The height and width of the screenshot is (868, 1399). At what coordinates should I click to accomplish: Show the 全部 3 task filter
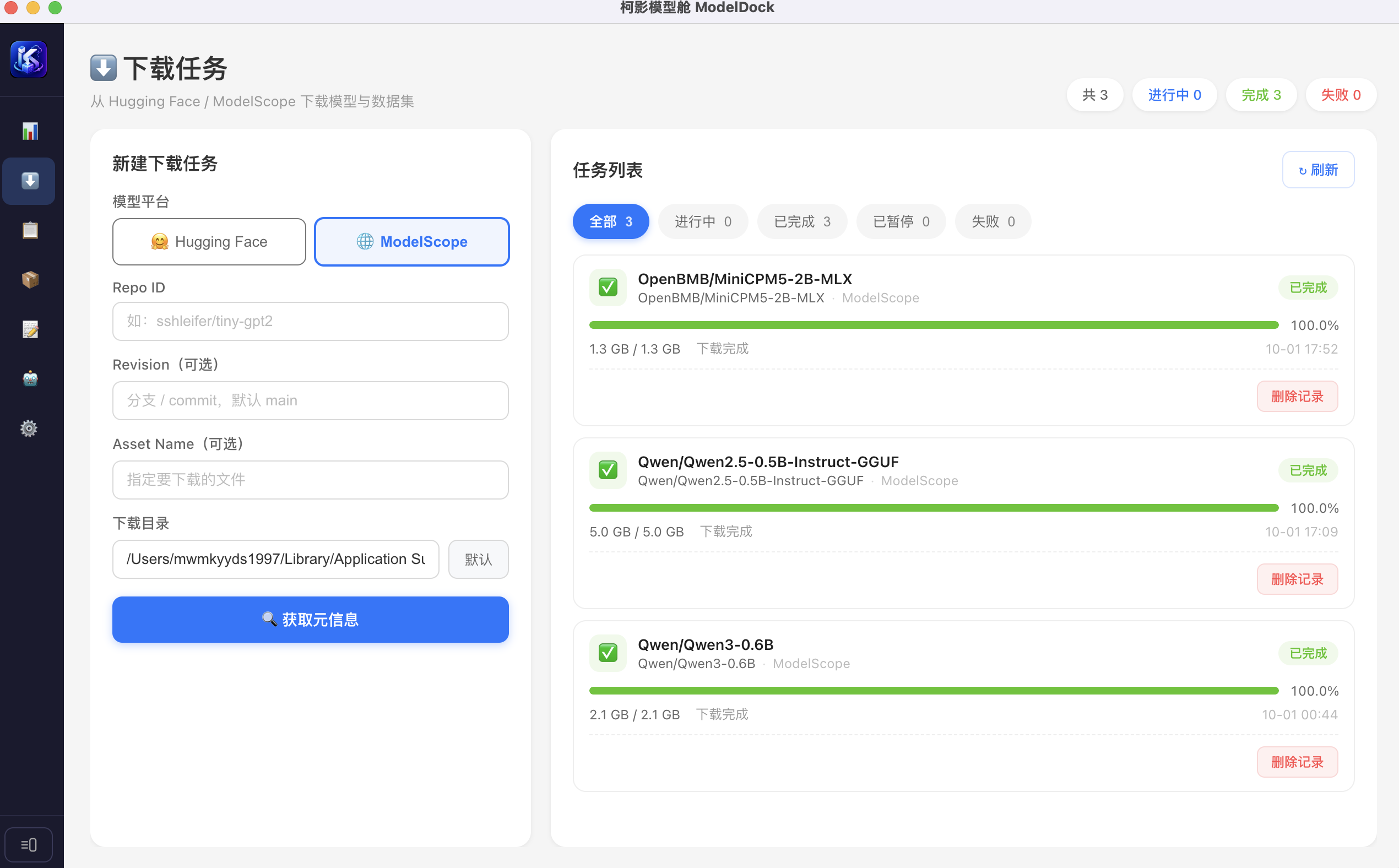coord(611,221)
